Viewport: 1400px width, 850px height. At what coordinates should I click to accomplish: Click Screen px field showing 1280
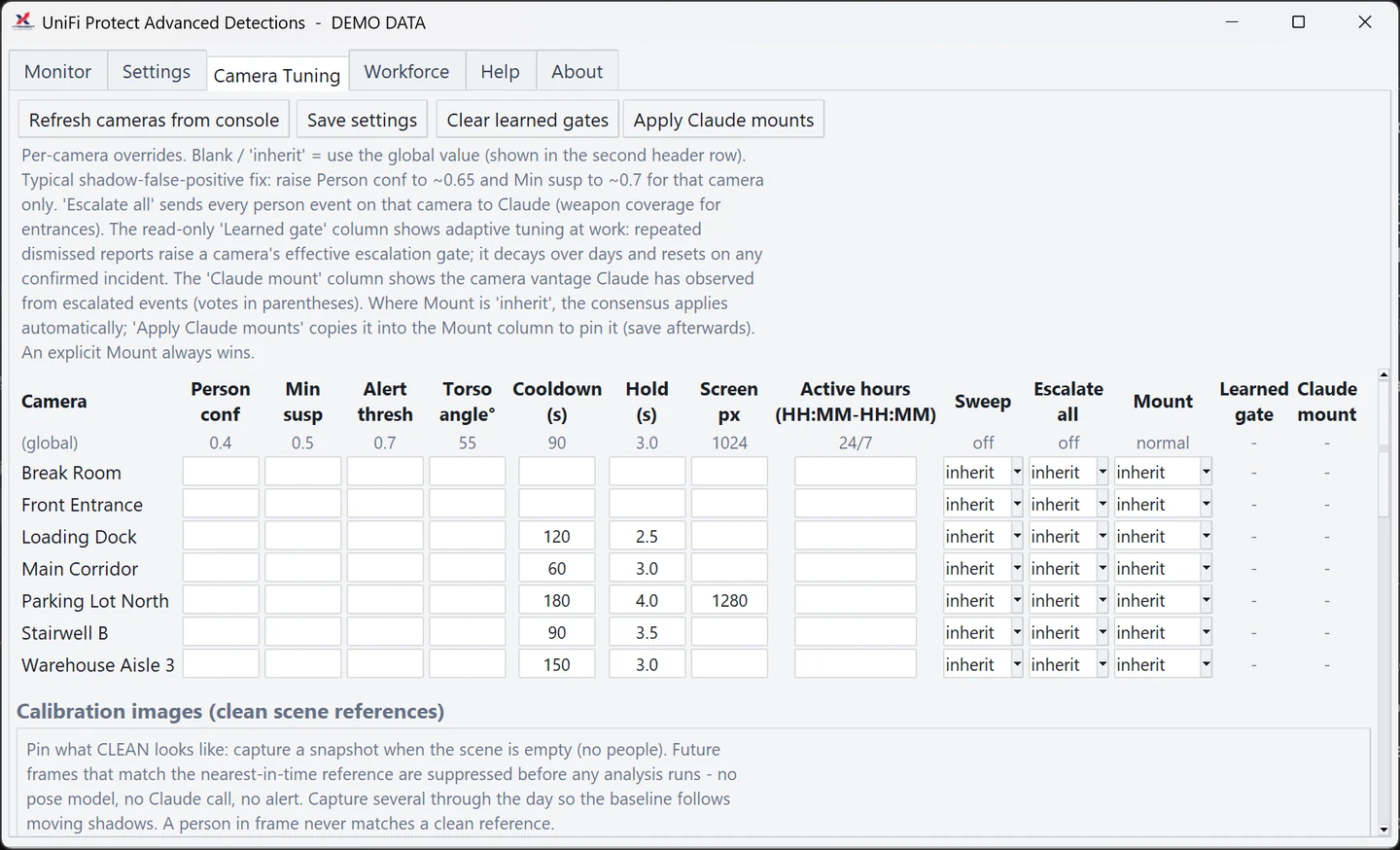729,601
